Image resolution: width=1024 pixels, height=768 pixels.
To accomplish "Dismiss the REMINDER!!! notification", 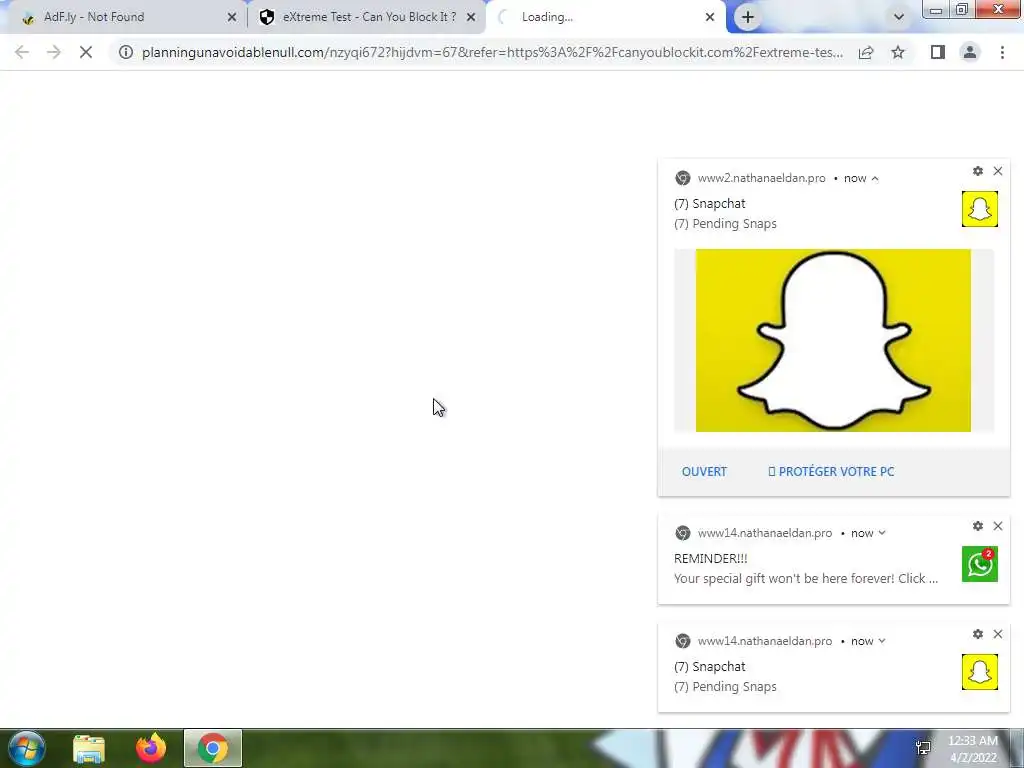I will pos(998,526).
